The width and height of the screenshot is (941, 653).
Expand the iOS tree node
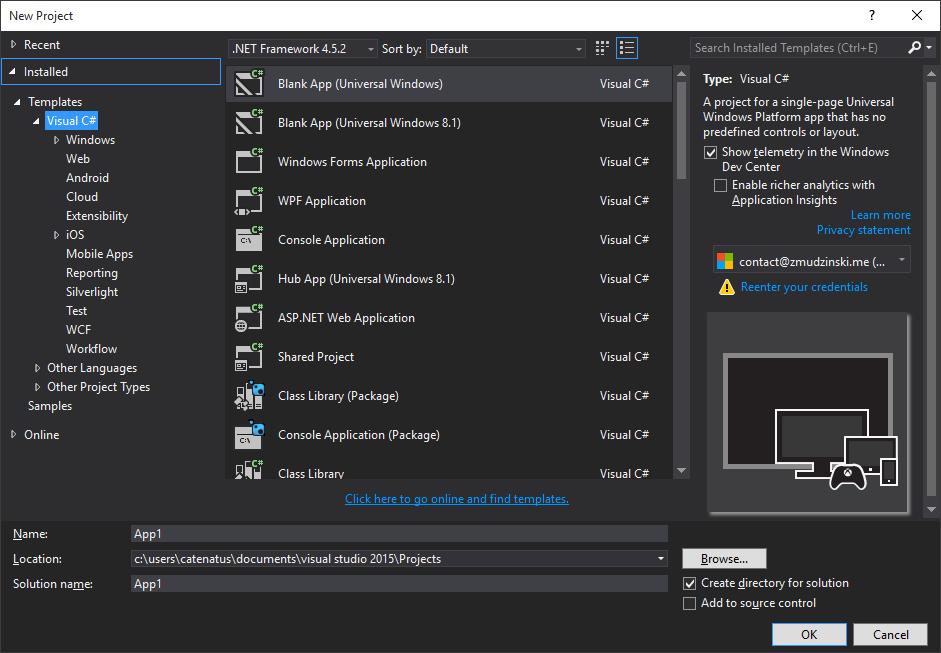point(56,235)
